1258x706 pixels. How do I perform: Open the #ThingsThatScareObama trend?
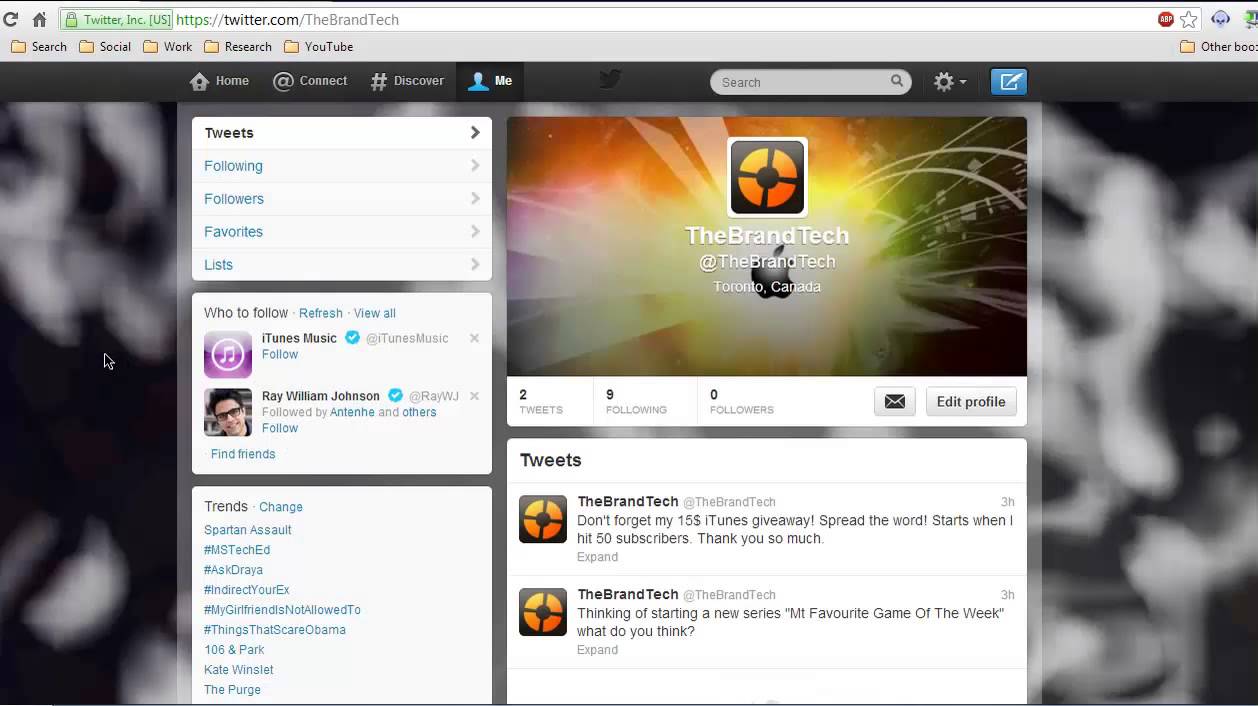[275, 630]
